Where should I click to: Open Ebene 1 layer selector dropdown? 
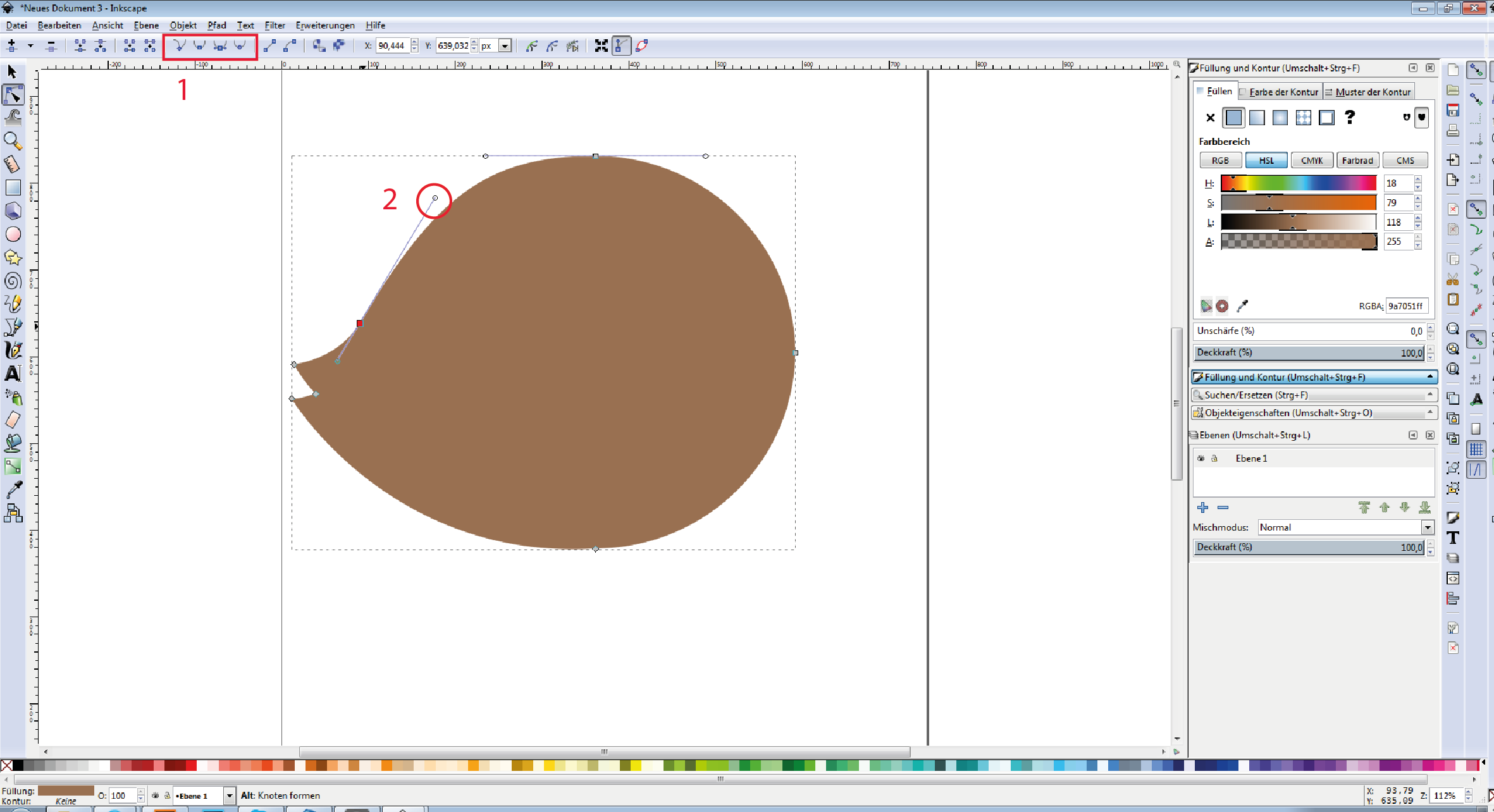coord(230,796)
